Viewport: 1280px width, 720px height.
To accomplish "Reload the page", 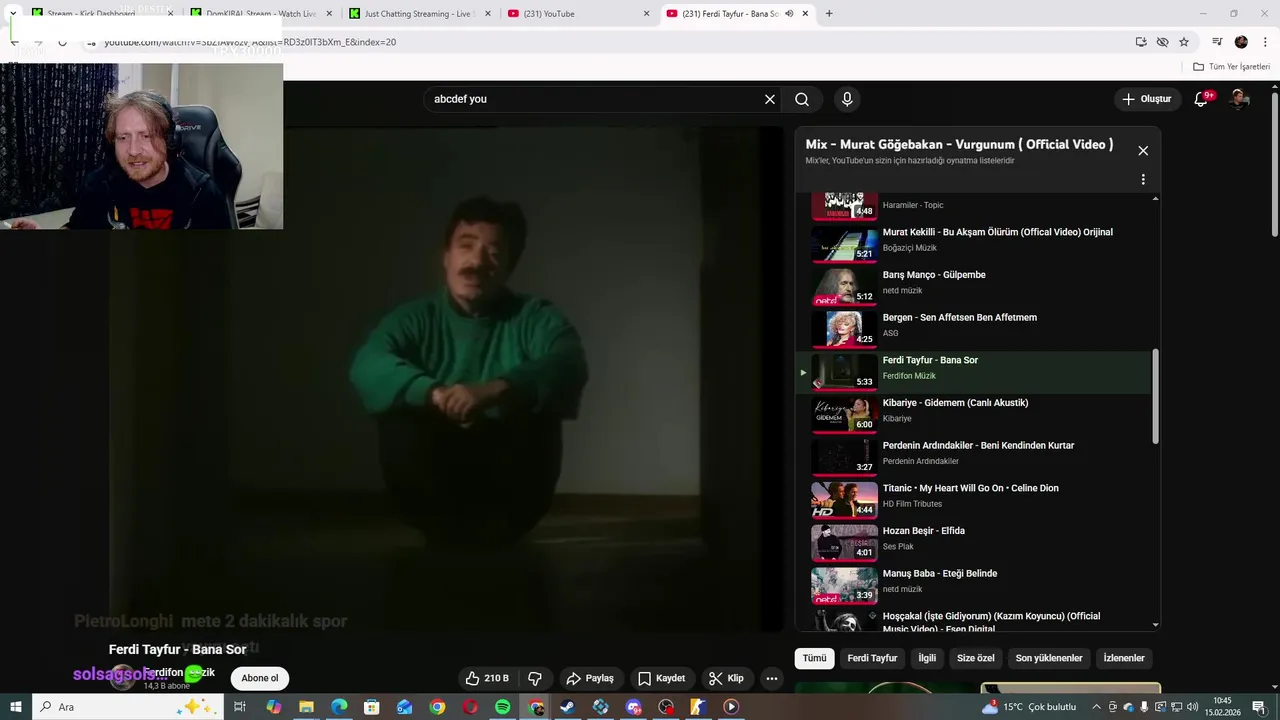I will [x=62, y=42].
